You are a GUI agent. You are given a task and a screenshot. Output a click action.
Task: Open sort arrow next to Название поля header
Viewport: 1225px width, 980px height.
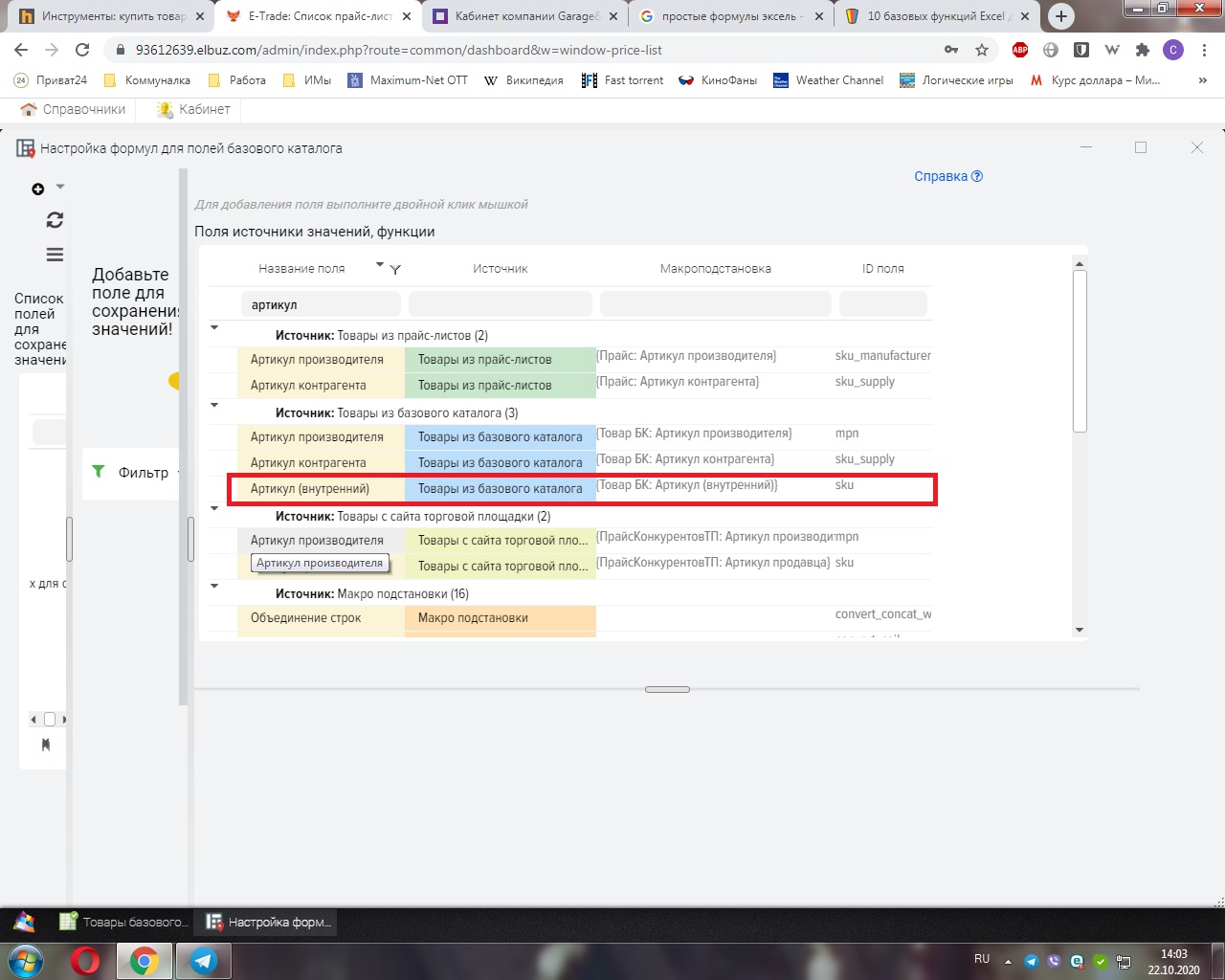click(x=380, y=265)
